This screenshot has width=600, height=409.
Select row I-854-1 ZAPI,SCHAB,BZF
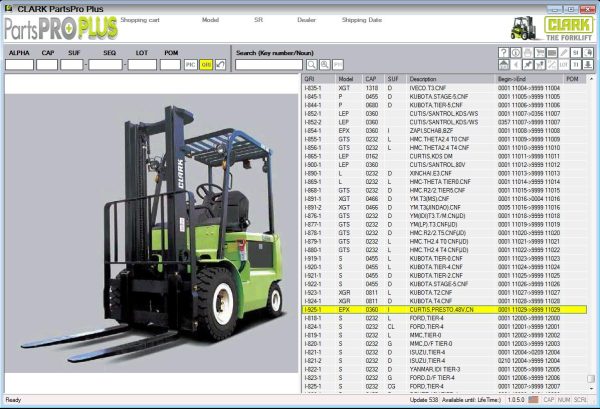[444, 130]
